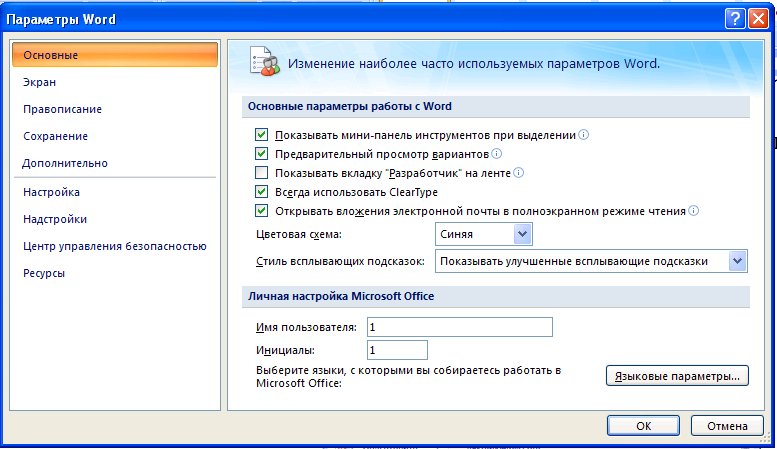Click the Изменение наиболее часто используемых параметров text
This screenshot has height=449, width=777.
474,63
